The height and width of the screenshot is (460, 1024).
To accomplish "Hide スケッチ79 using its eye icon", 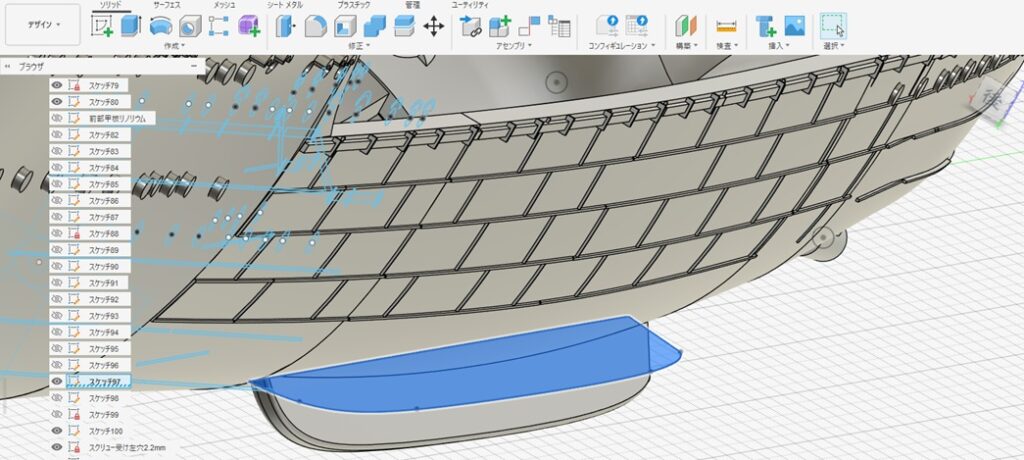I will pyautogui.click(x=57, y=86).
